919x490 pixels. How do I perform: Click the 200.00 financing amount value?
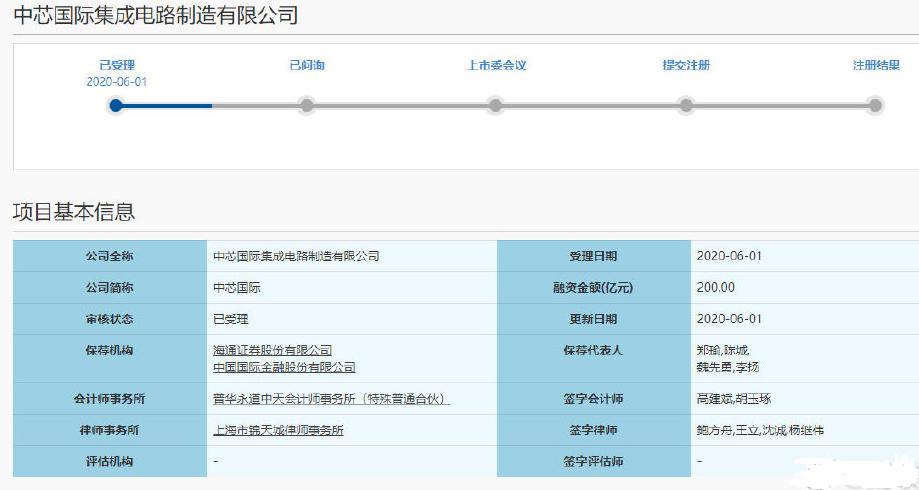[x=716, y=288]
